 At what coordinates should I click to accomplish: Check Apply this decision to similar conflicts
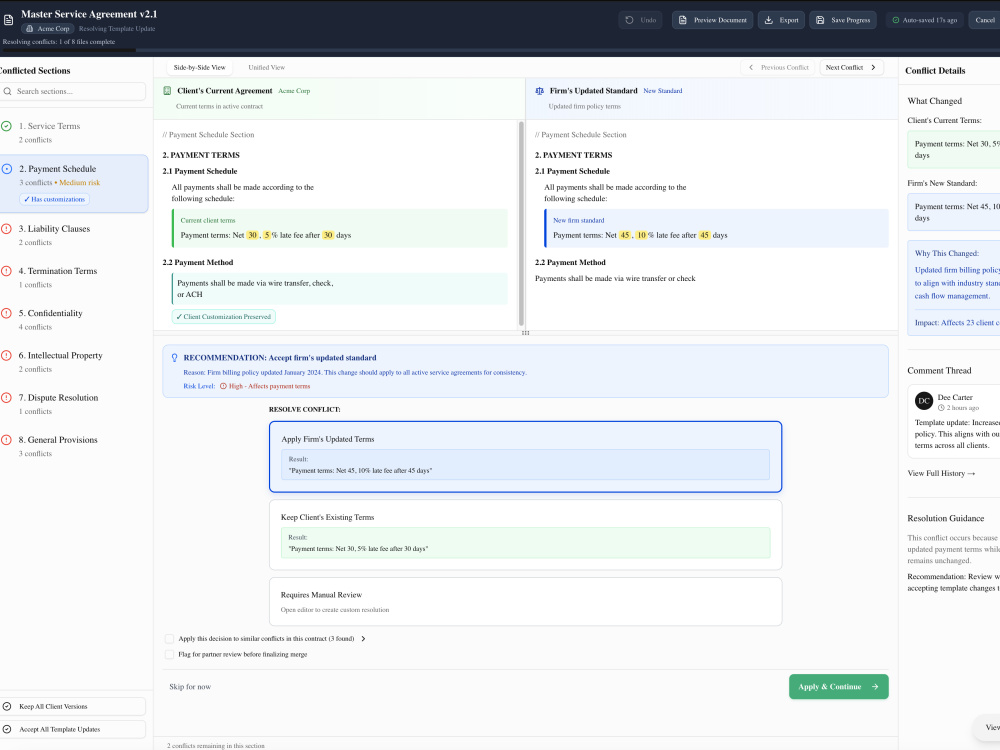click(170, 638)
